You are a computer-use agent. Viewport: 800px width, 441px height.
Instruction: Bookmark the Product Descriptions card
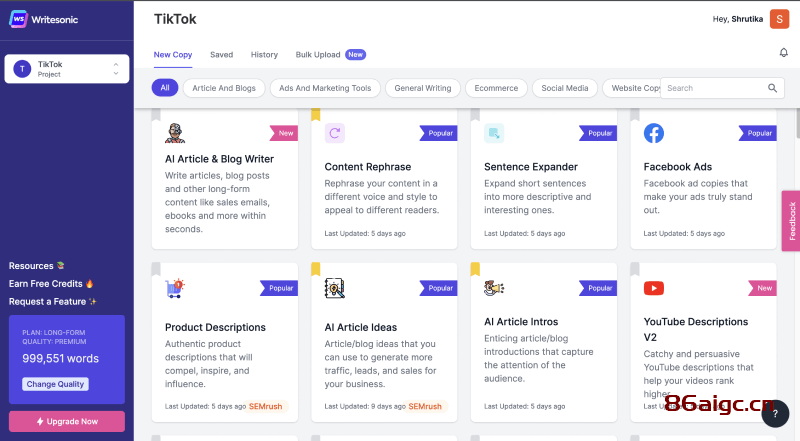click(156, 269)
